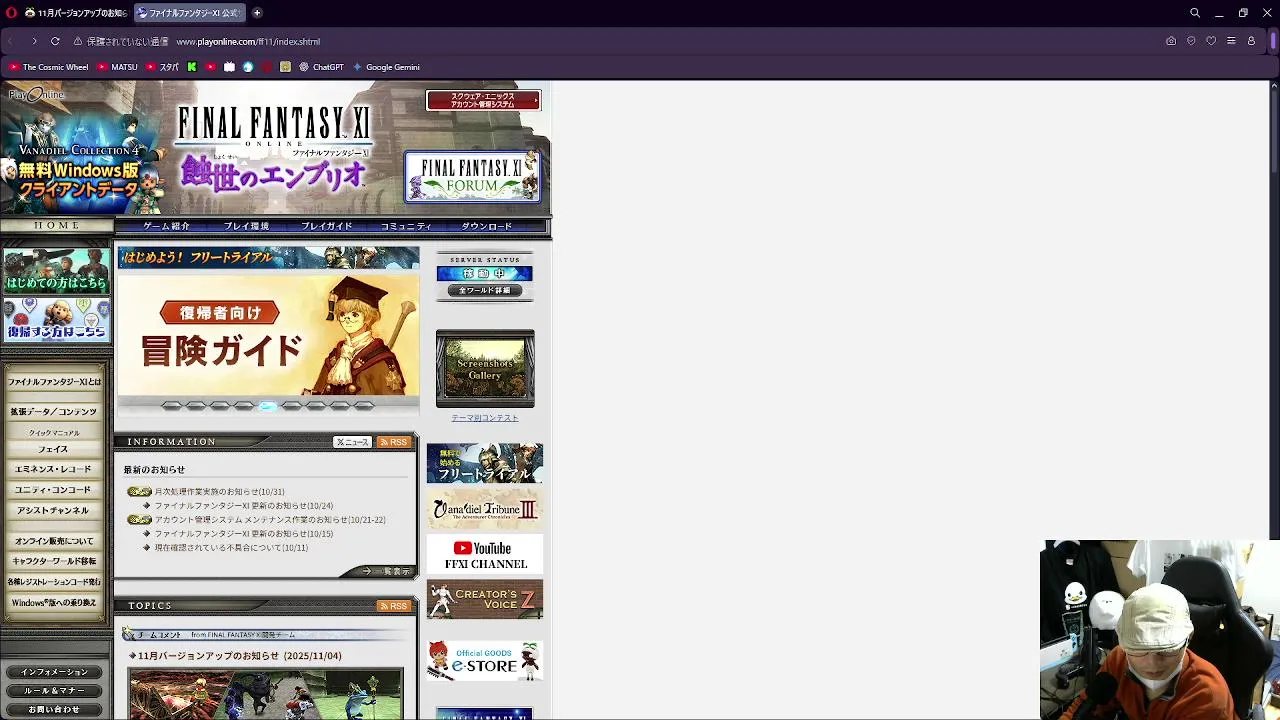Viewport: 1280px width, 720px height.
Task: Open 拡張データ／コンテンツ sidebar link
Action: click(54, 412)
